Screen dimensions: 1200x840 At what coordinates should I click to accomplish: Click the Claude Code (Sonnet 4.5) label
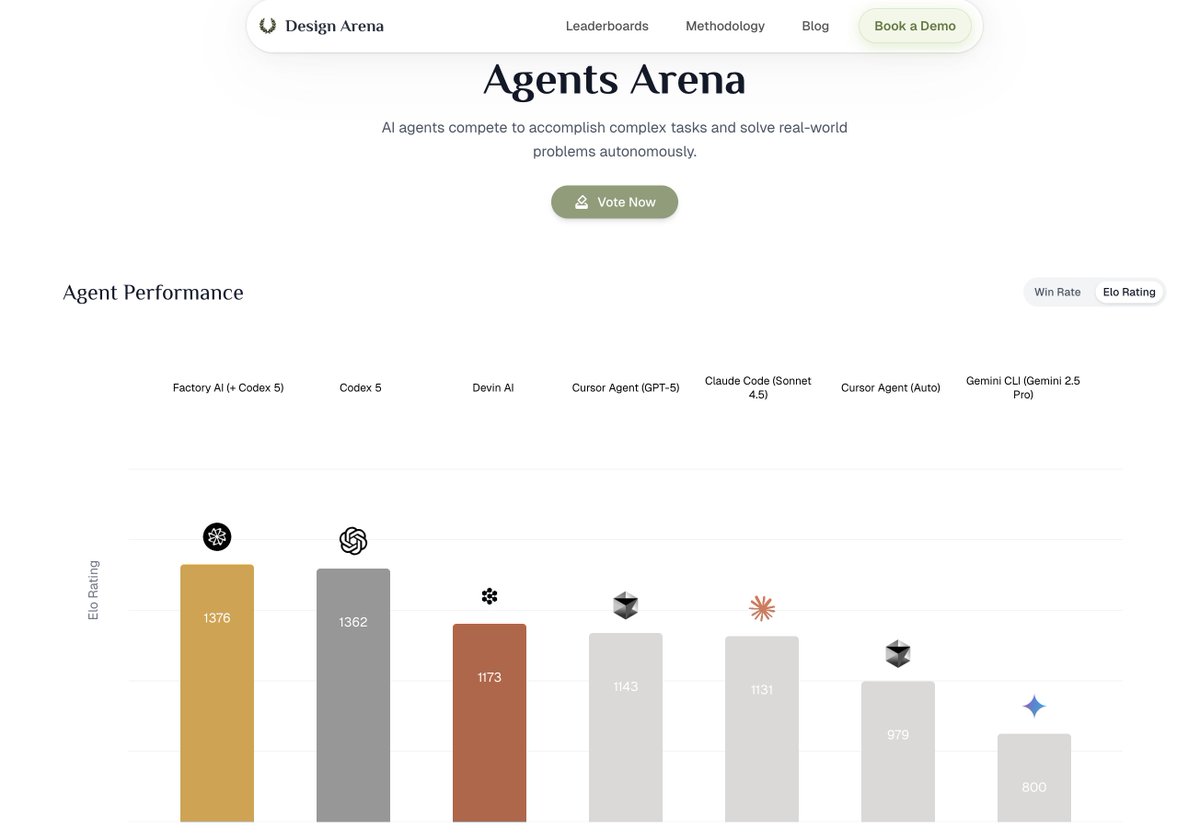(758, 387)
